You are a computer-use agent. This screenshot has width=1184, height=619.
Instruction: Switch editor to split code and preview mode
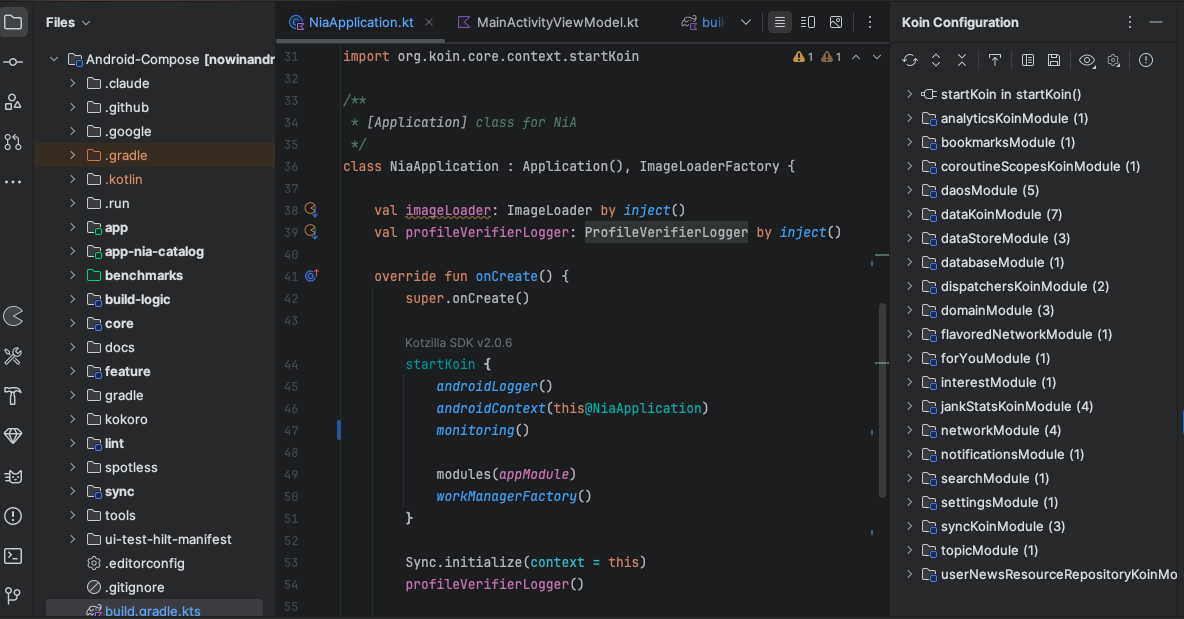pyautogui.click(x=809, y=22)
